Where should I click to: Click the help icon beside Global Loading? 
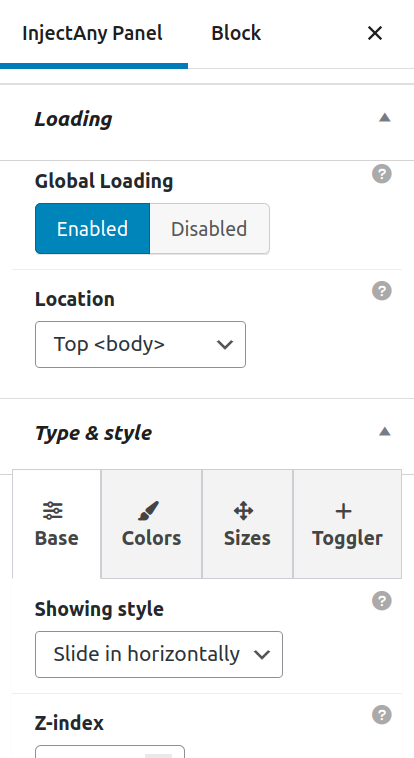[382, 174]
